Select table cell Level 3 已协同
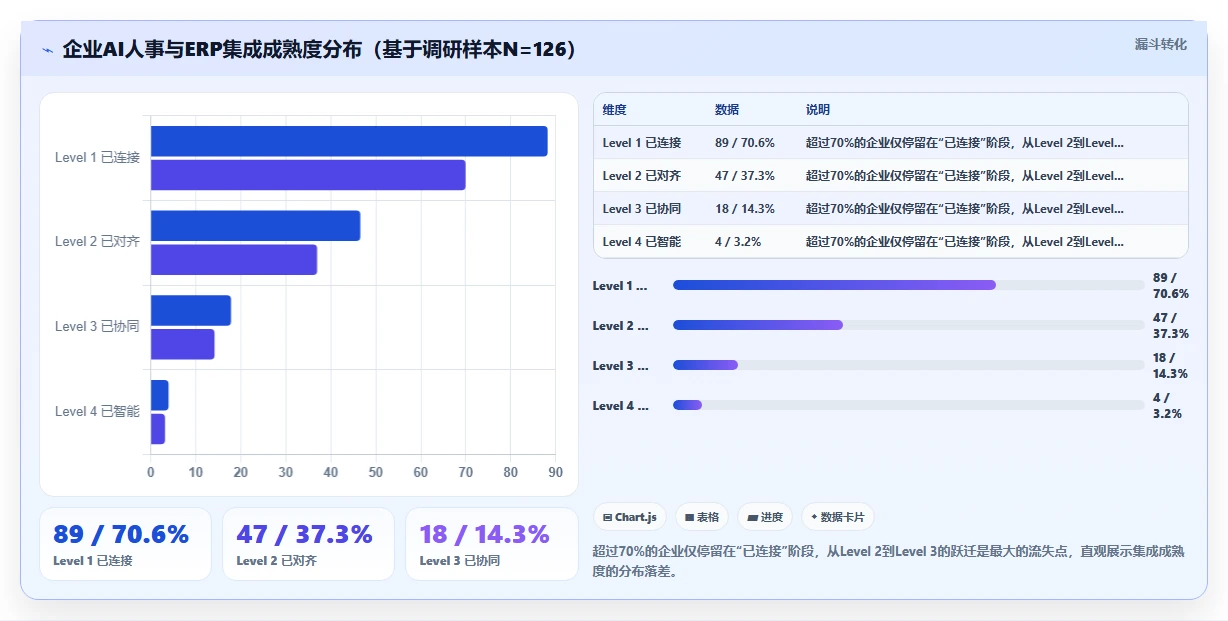1228x621 pixels. click(x=642, y=209)
